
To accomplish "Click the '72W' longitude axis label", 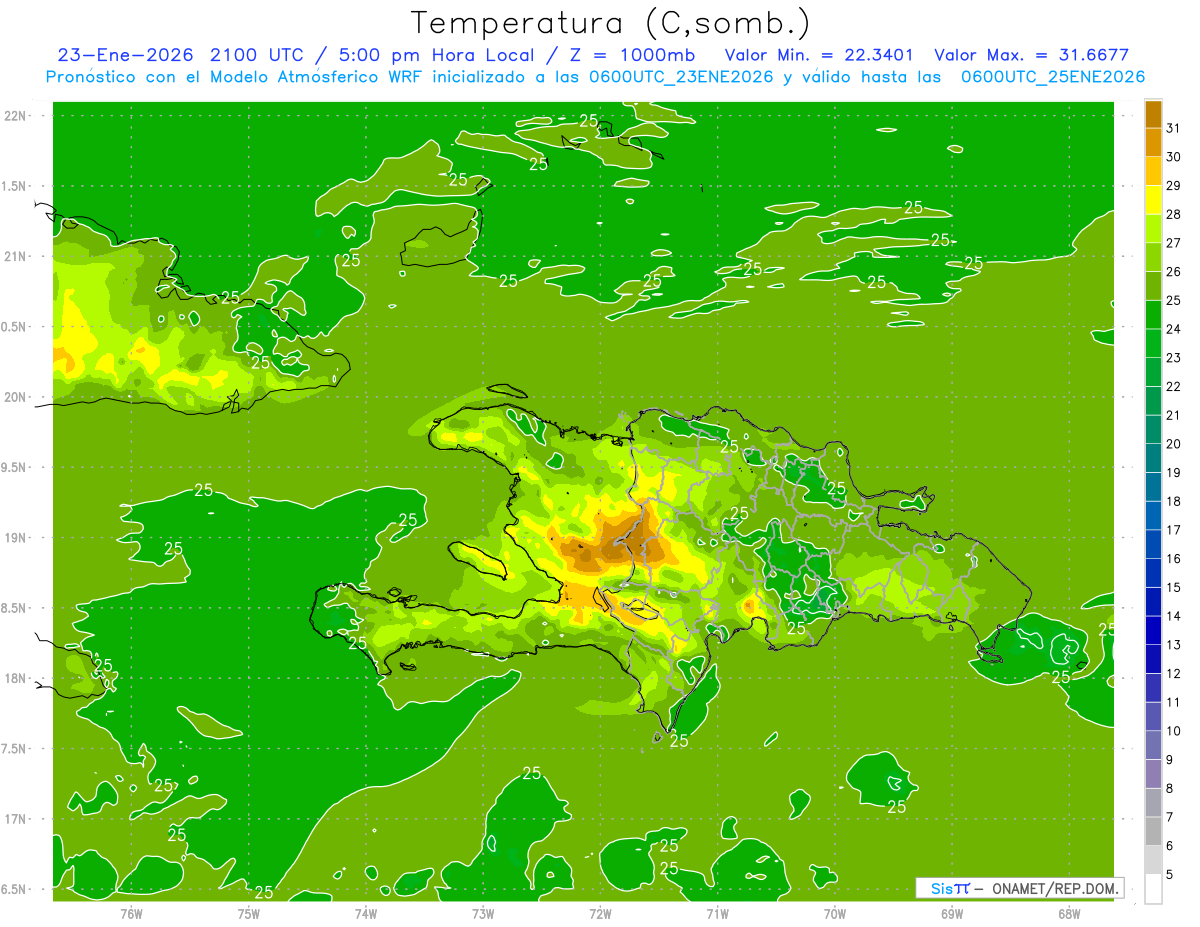I will [600, 914].
